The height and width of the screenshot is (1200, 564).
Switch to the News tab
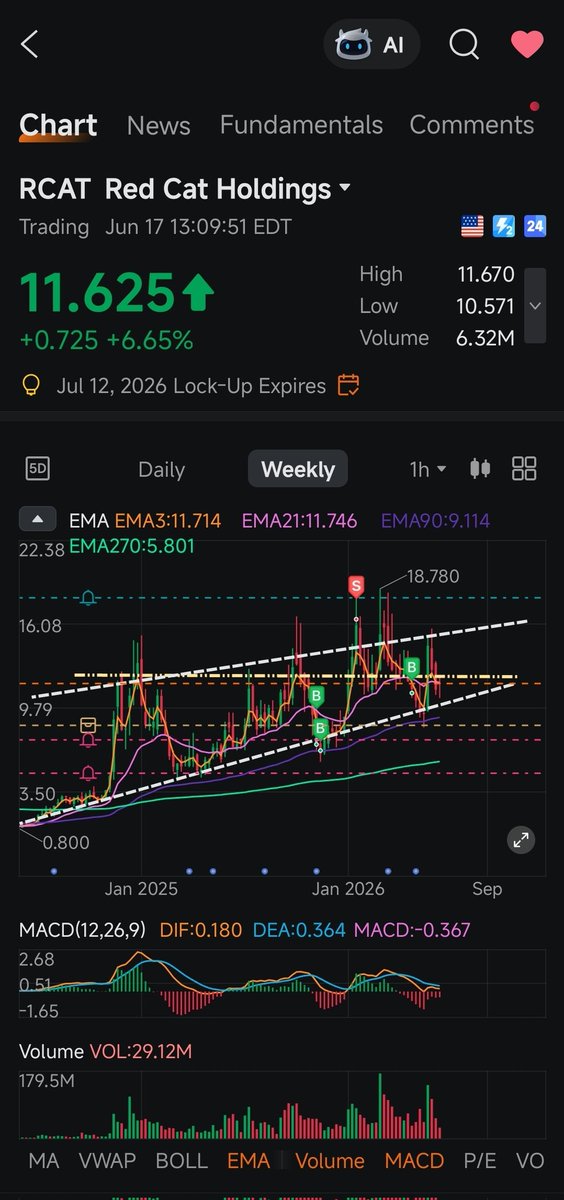tap(158, 125)
